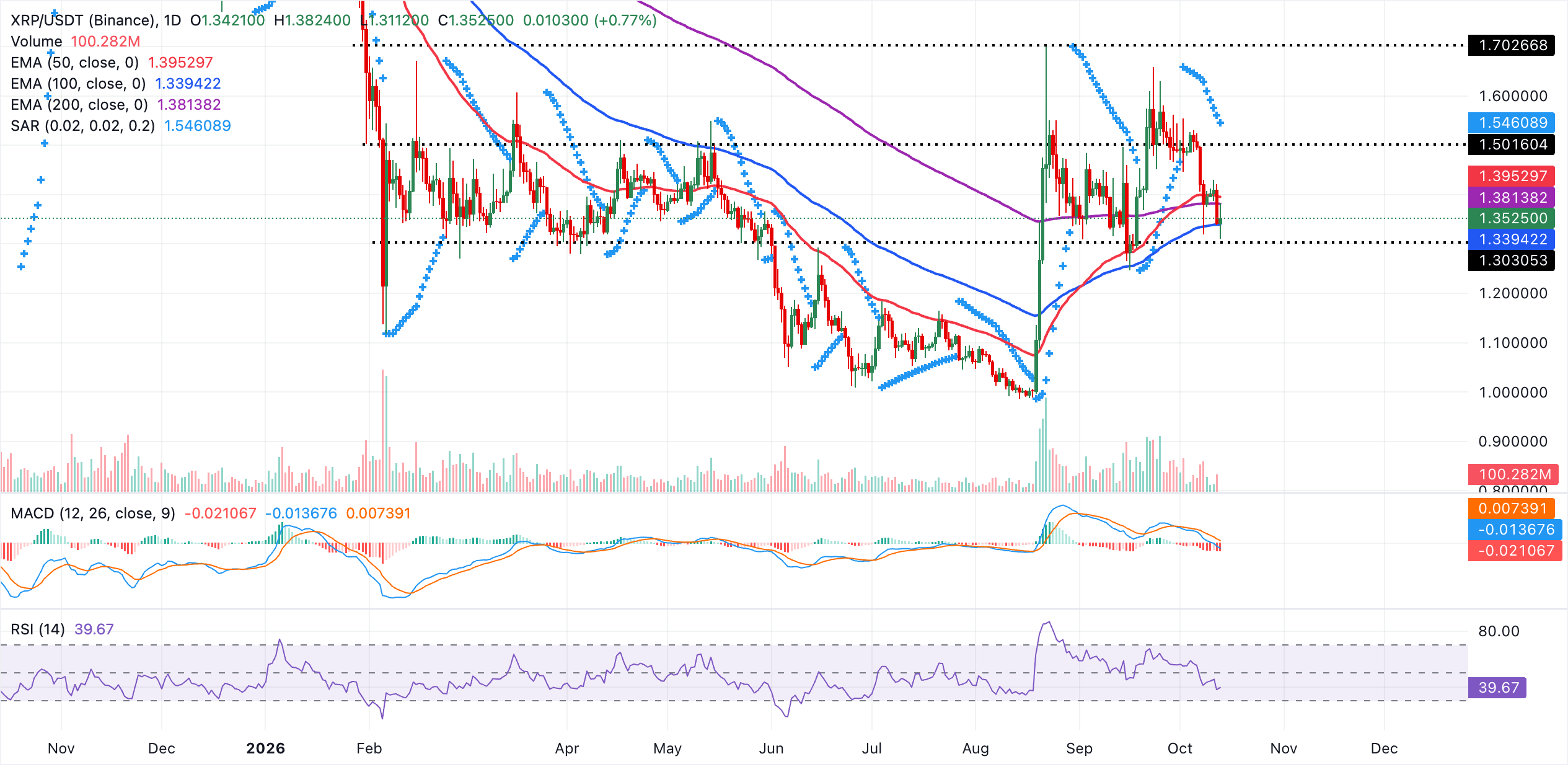
Task: Select the Volume 100.282M indicator legend
Action: 76,42
